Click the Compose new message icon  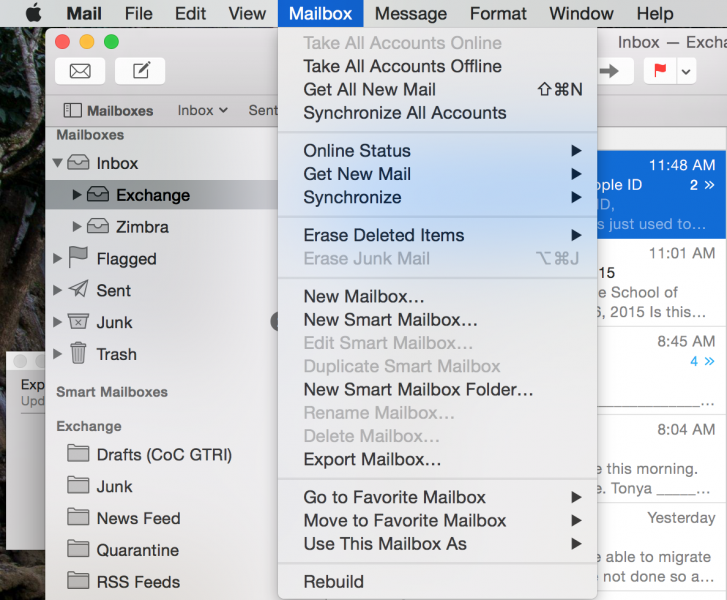140,71
